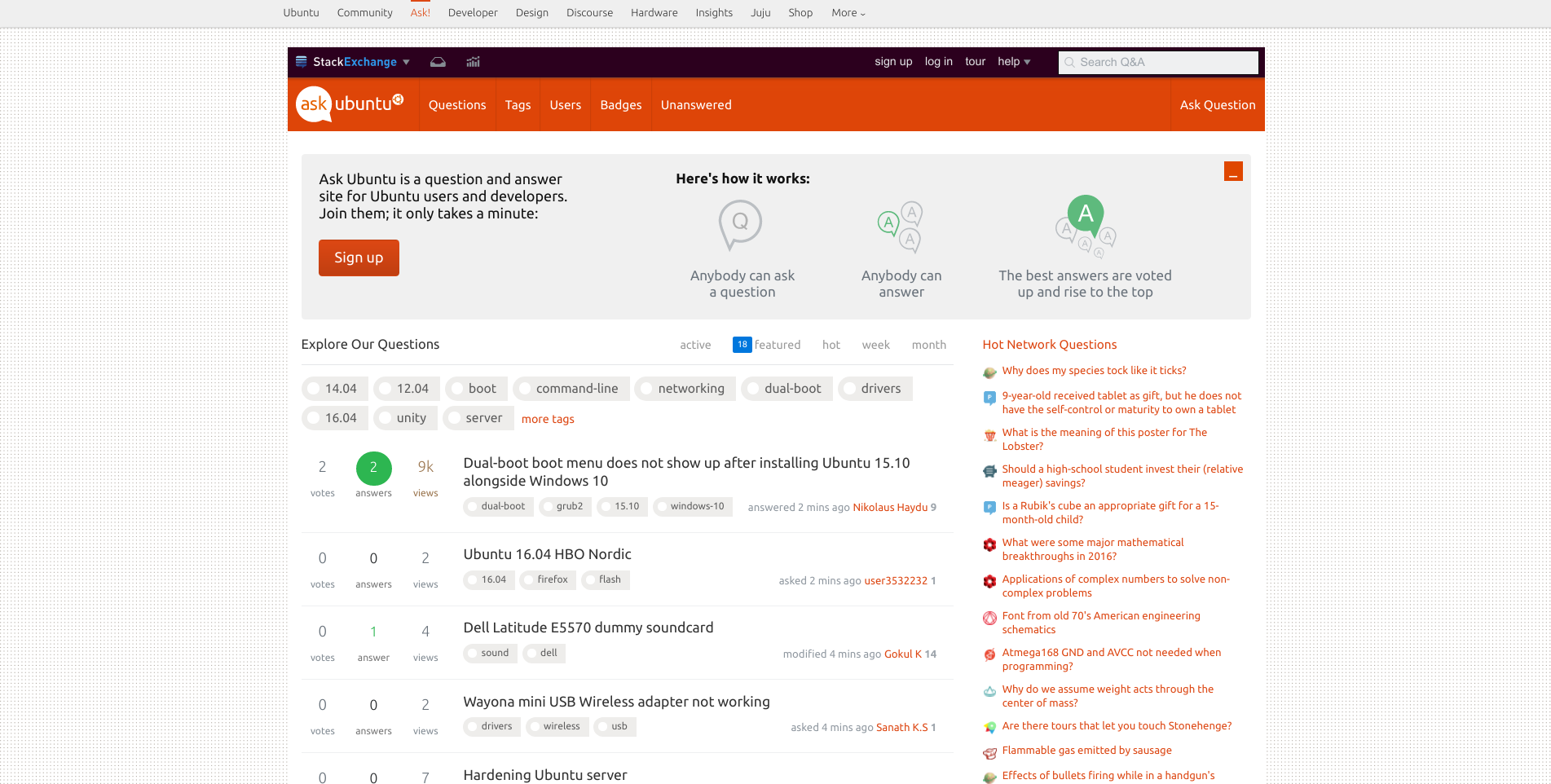Click site icon beside 'high-school student invest'
Image resolution: width=1551 pixels, height=784 pixels.
click(x=989, y=471)
